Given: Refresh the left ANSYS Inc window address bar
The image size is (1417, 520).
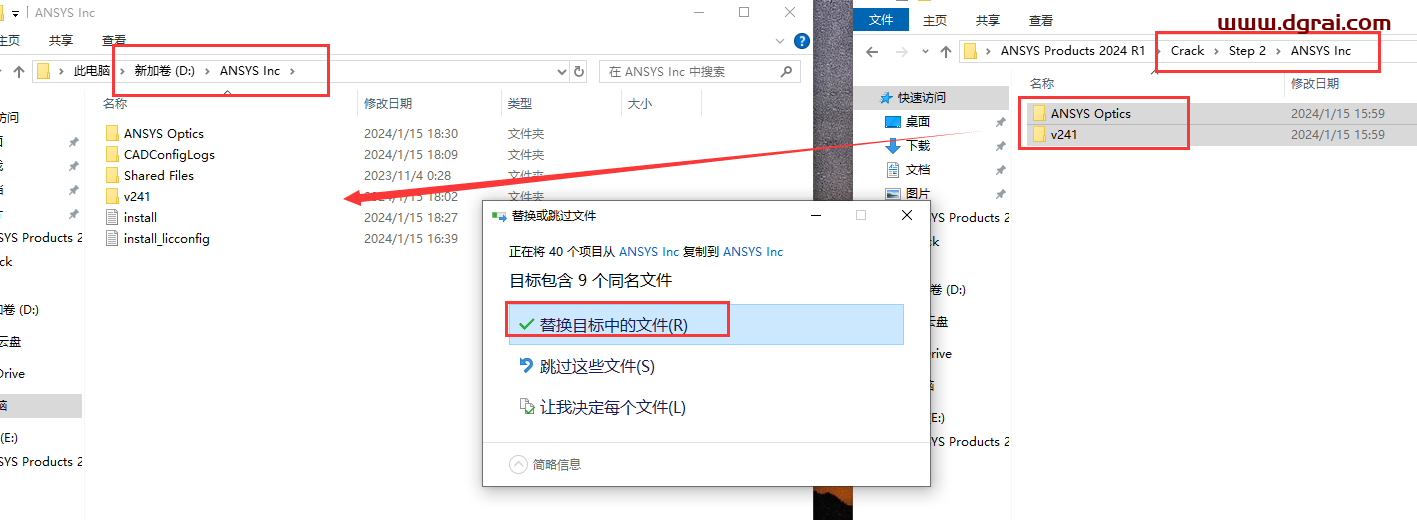Looking at the screenshot, I should click(x=579, y=72).
